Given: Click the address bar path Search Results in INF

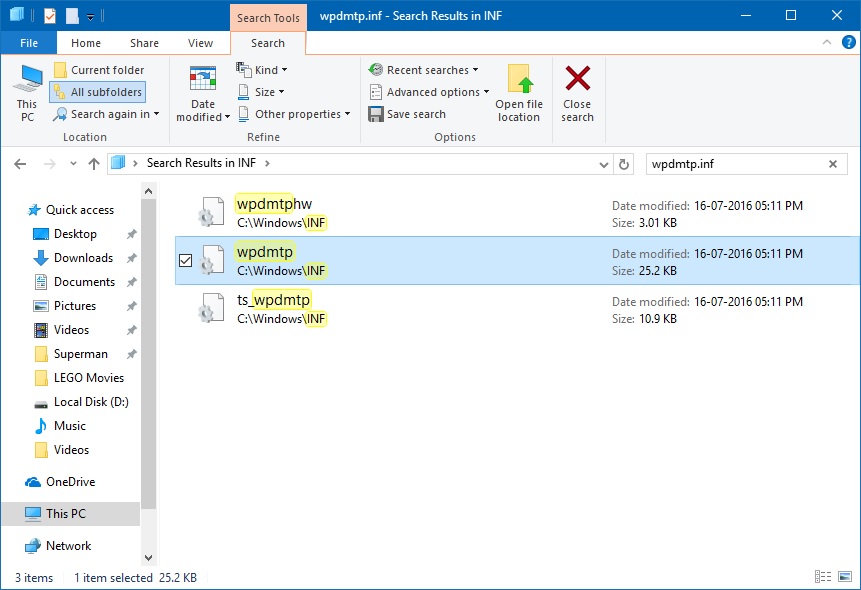Looking at the screenshot, I should click(x=201, y=163).
